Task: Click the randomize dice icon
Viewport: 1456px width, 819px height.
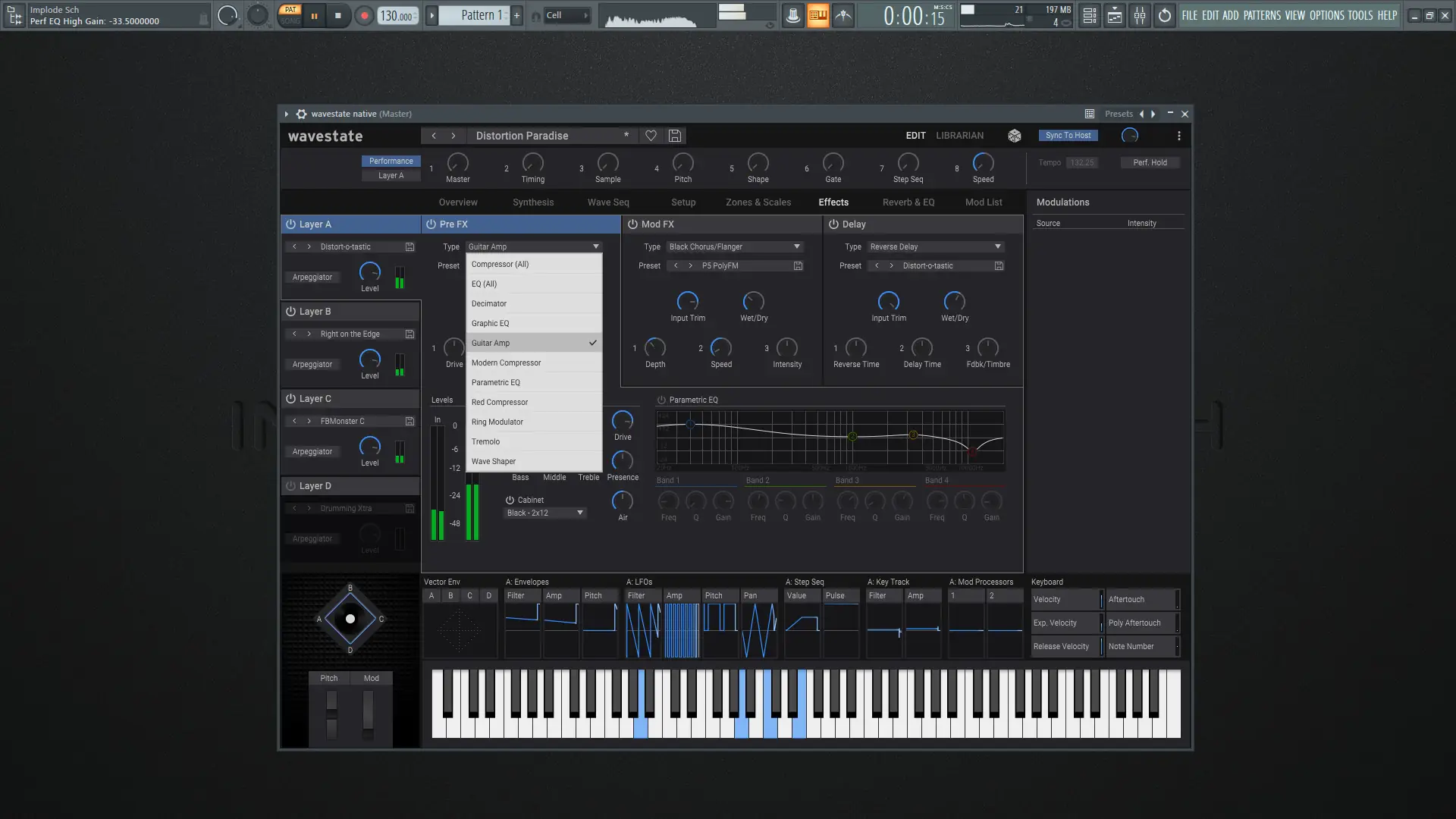Action: pyautogui.click(x=1014, y=136)
